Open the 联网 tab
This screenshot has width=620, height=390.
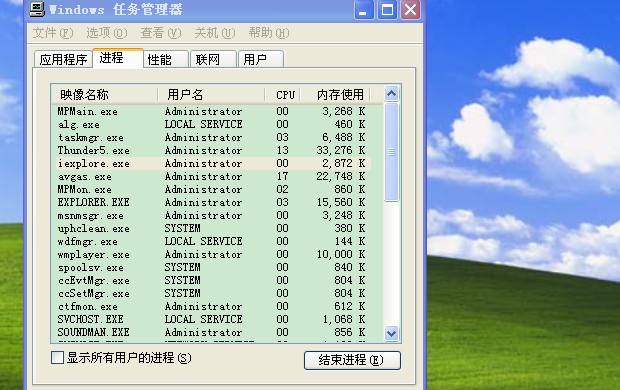pyautogui.click(x=213, y=59)
